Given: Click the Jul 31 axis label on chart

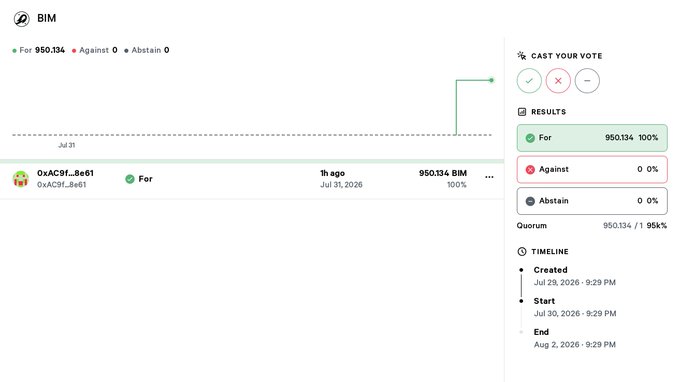Looking at the screenshot, I should tap(66, 145).
